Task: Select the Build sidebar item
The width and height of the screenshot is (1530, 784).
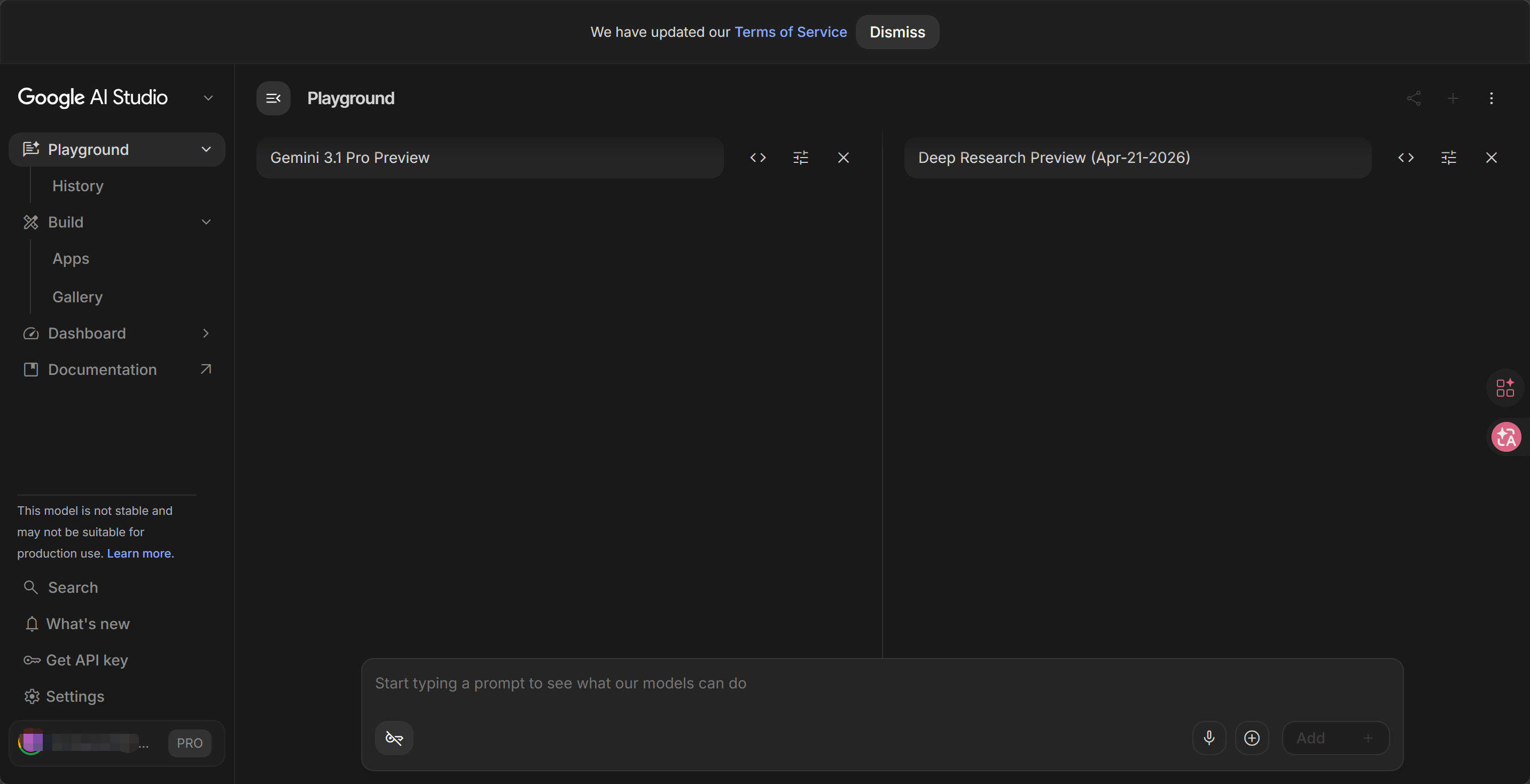Action: pos(117,222)
